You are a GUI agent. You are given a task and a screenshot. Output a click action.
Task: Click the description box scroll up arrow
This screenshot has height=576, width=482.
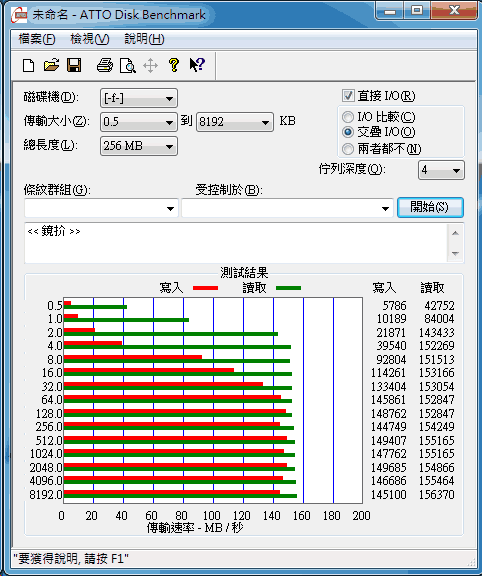click(x=456, y=233)
